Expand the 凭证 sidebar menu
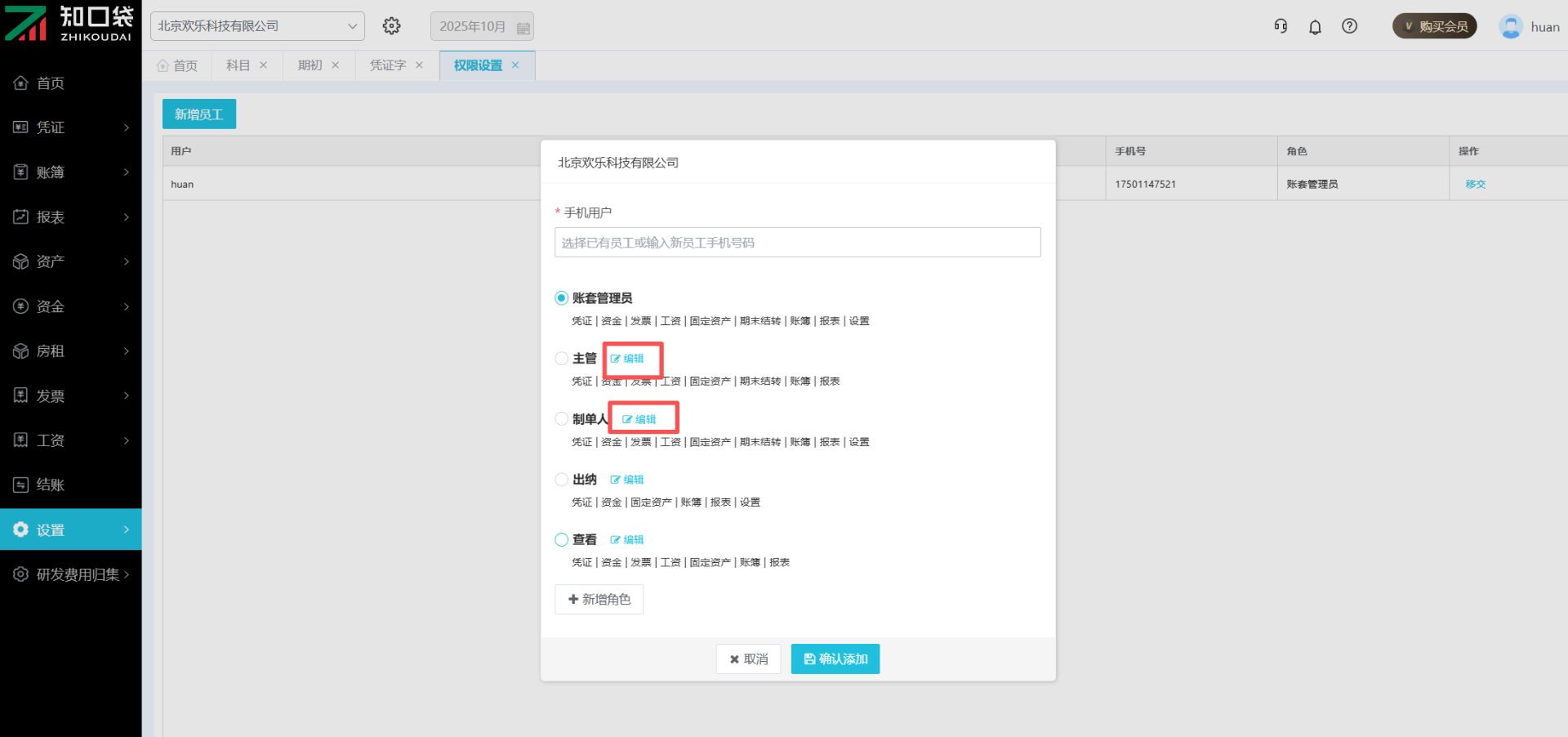This screenshot has height=737, width=1568. (71, 127)
